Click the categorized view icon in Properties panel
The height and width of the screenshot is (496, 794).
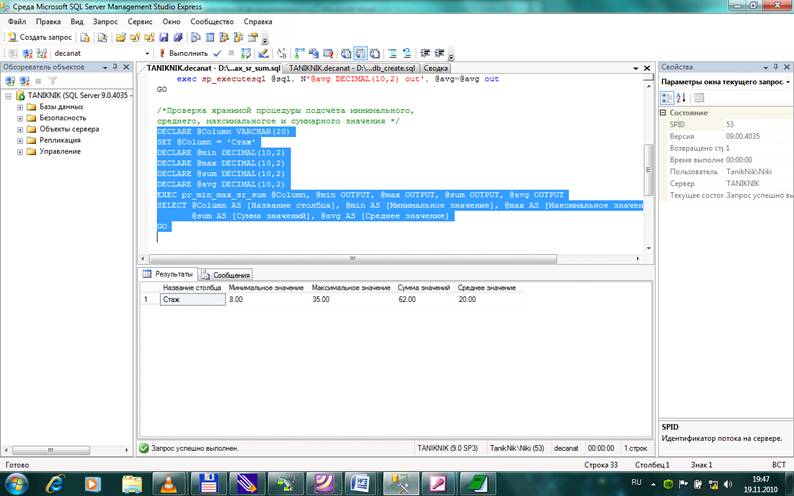[x=667, y=98]
